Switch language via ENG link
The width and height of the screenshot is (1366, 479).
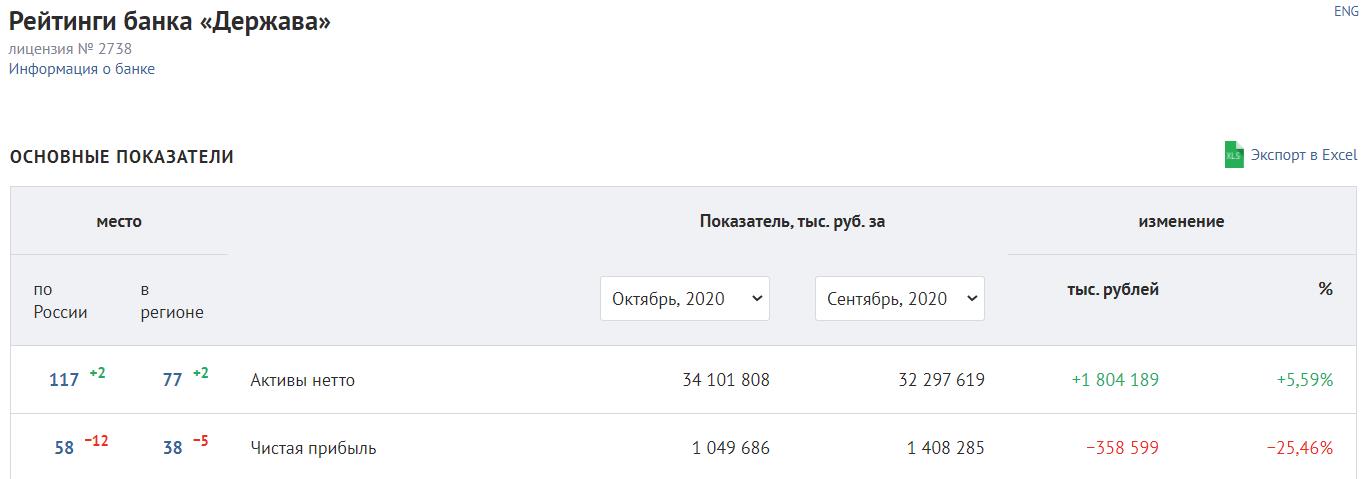[1346, 11]
